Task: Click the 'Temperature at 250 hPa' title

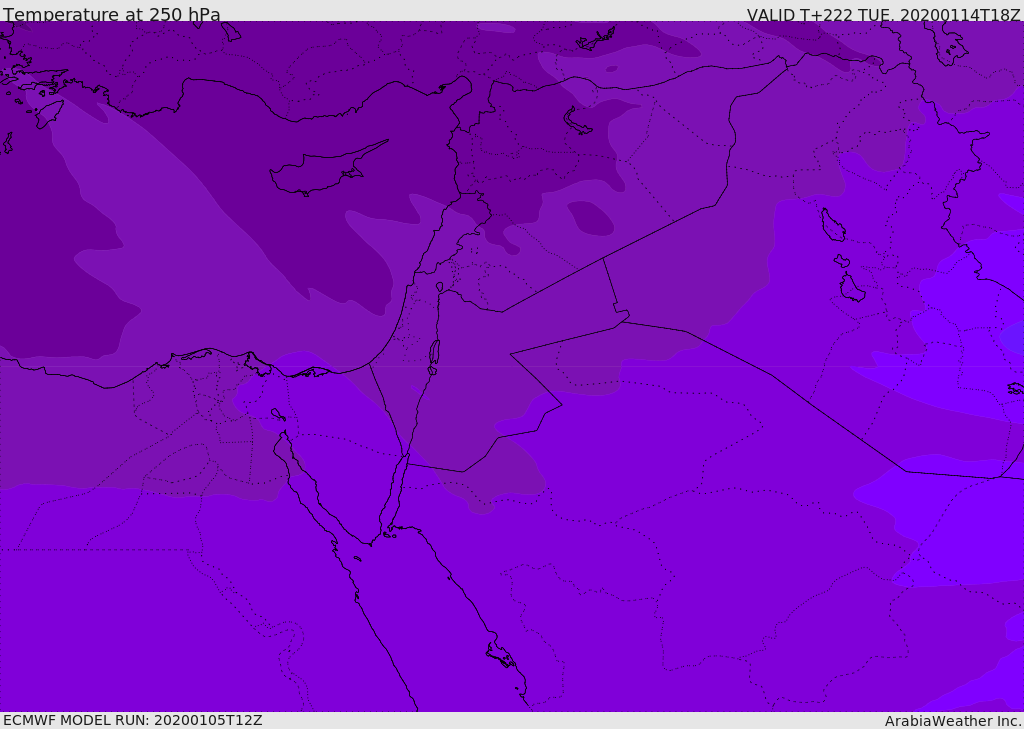Action: (112, 14)
